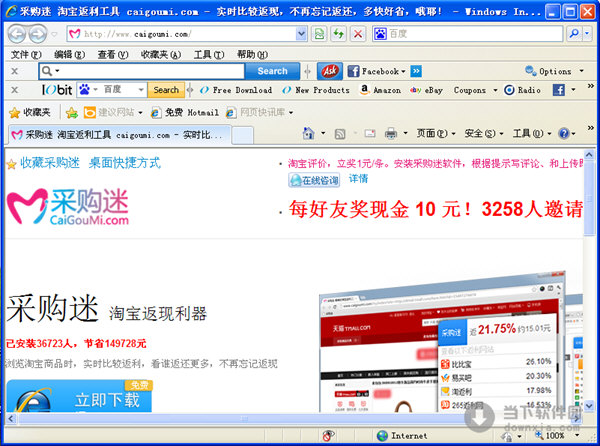Click the yellow Search button on IObit toolbar
The height and width of the screenshot is (446, 600).
pyautogui.click(x=166, y=90)
